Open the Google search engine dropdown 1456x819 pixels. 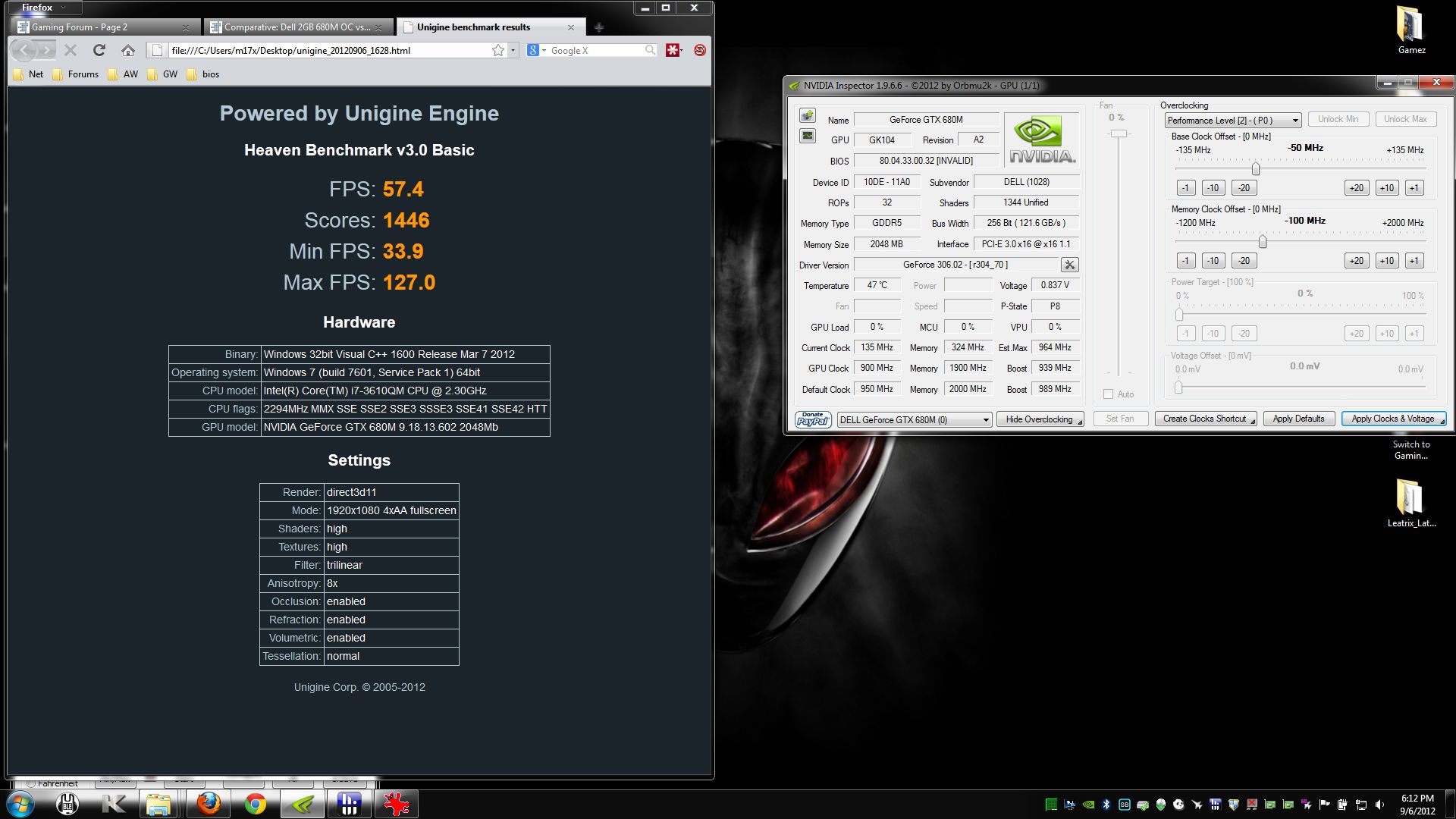(537, 50)
